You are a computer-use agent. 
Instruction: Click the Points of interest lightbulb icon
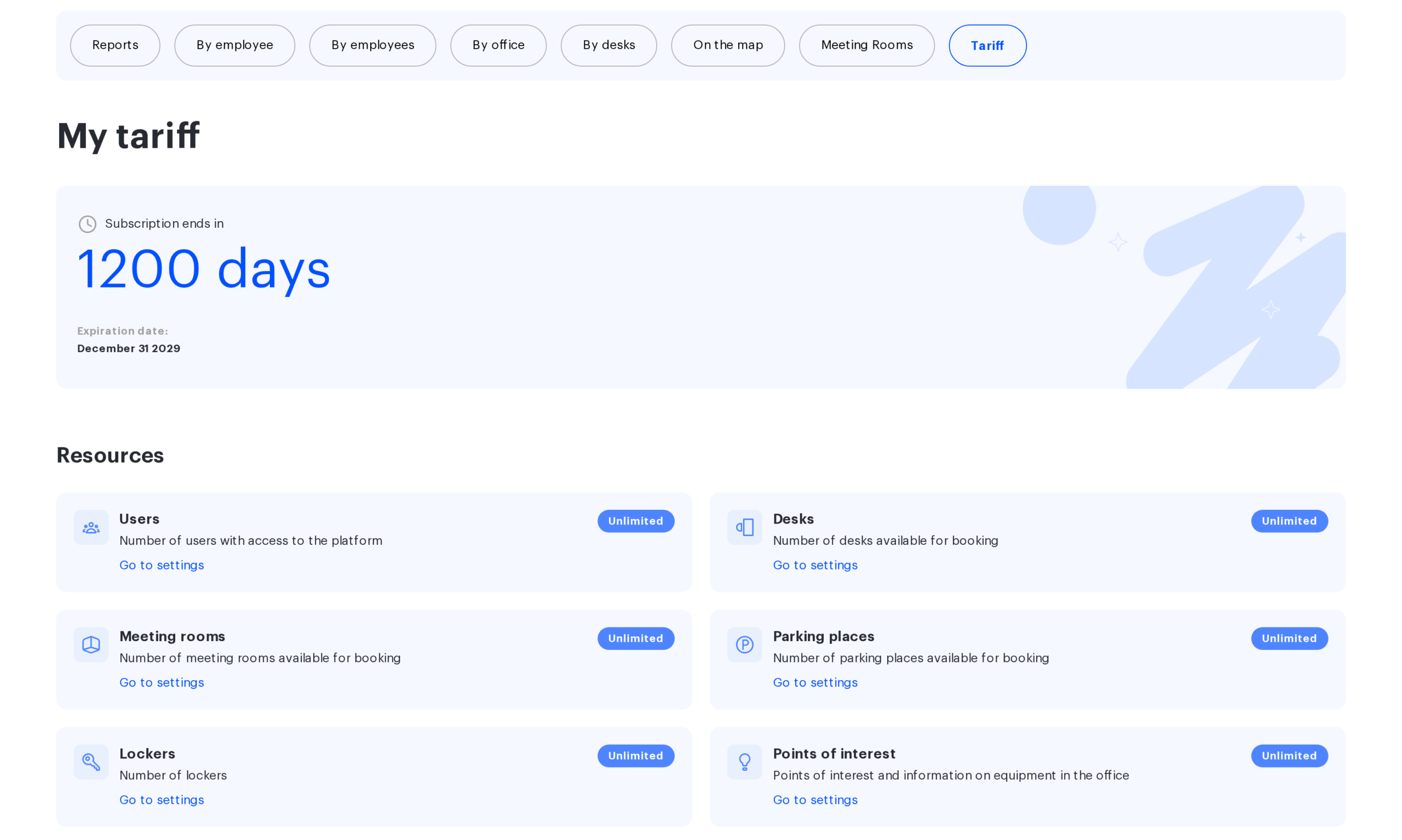click(x=744, y=762)
